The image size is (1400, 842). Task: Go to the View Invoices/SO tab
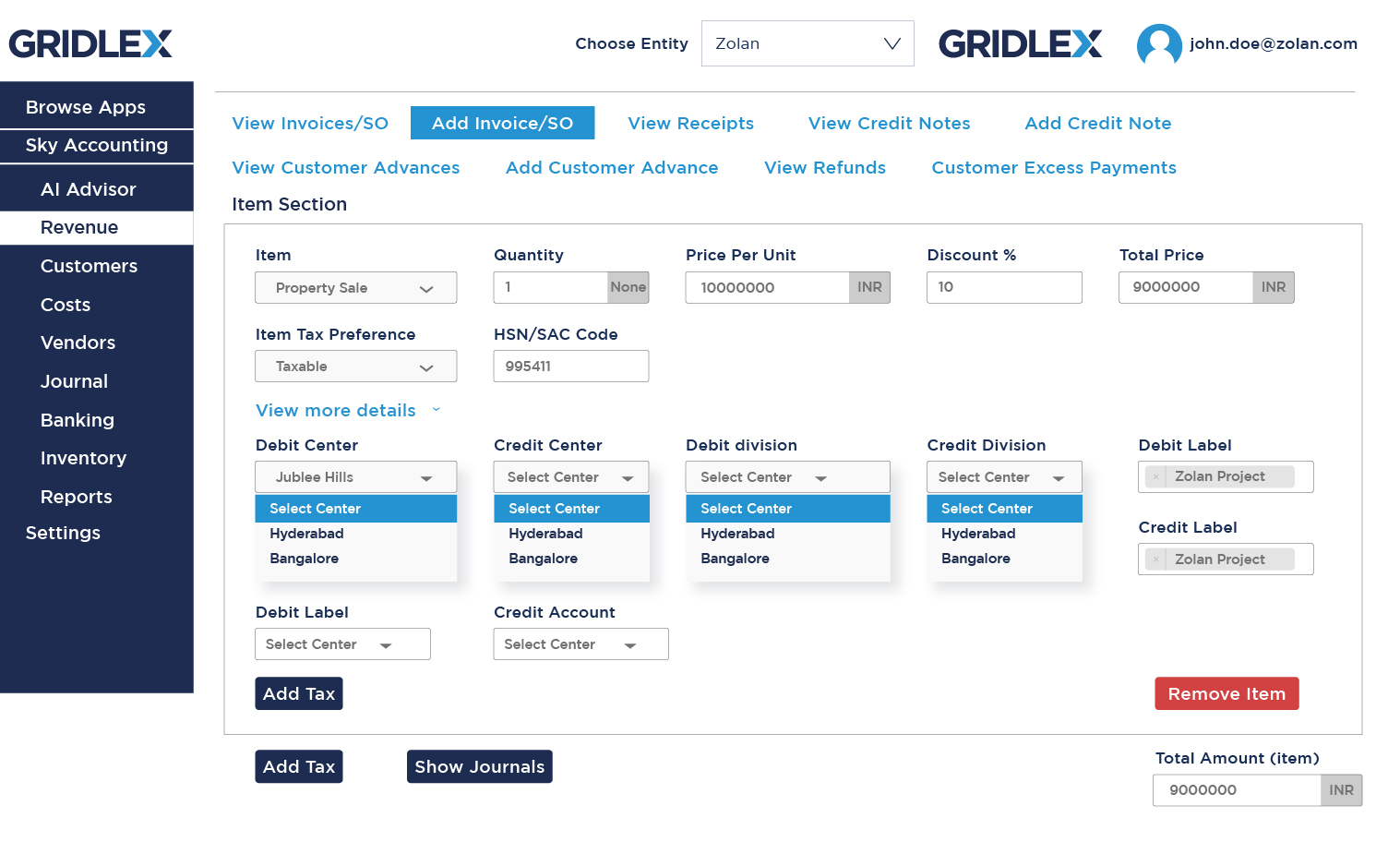coord(310,123)
